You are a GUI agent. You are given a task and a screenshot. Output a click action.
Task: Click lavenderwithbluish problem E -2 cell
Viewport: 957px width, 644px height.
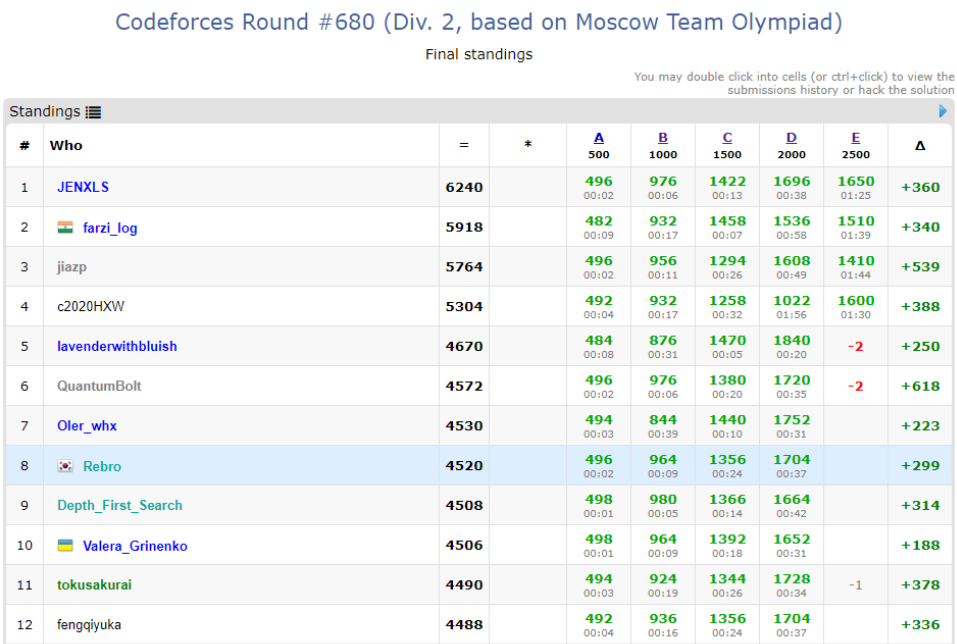point(856,347)
